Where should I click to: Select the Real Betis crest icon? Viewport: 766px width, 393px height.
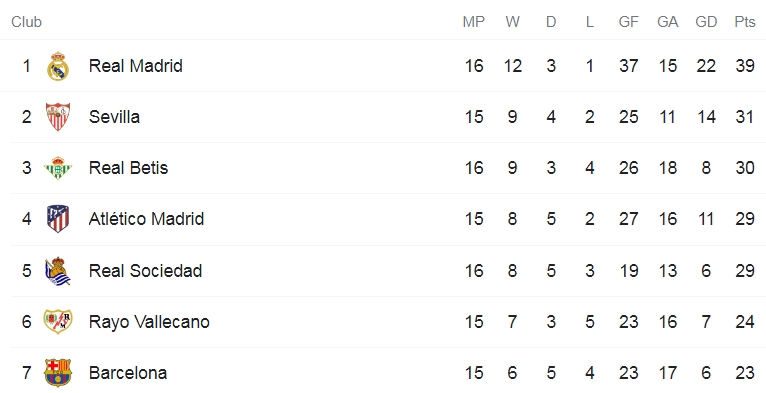point(58,168)
